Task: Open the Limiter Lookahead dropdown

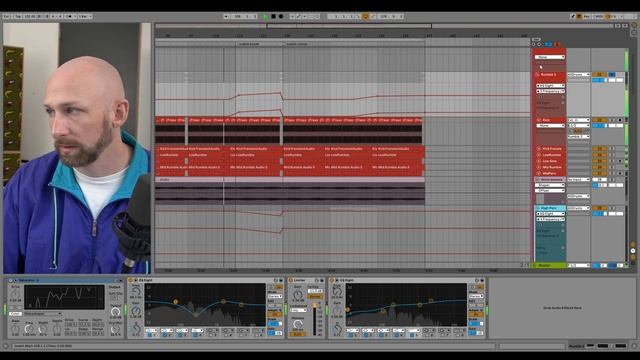Action: [x=298, y=311]
